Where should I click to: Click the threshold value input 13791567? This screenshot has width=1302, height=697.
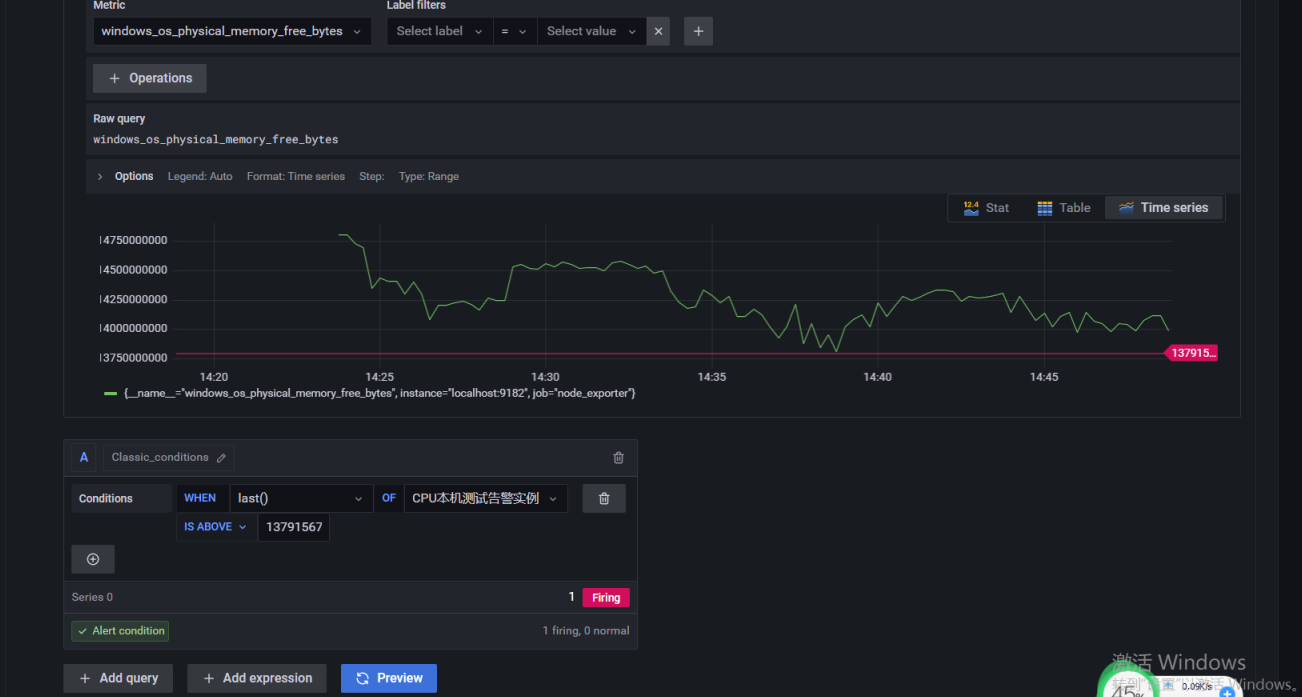[x=294, y=527]
